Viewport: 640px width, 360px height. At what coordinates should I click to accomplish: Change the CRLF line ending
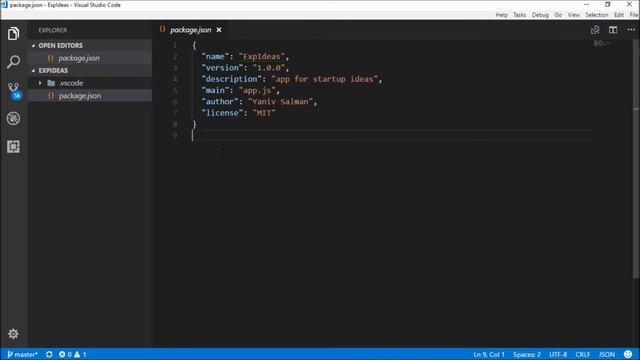(x=582, y=354)
